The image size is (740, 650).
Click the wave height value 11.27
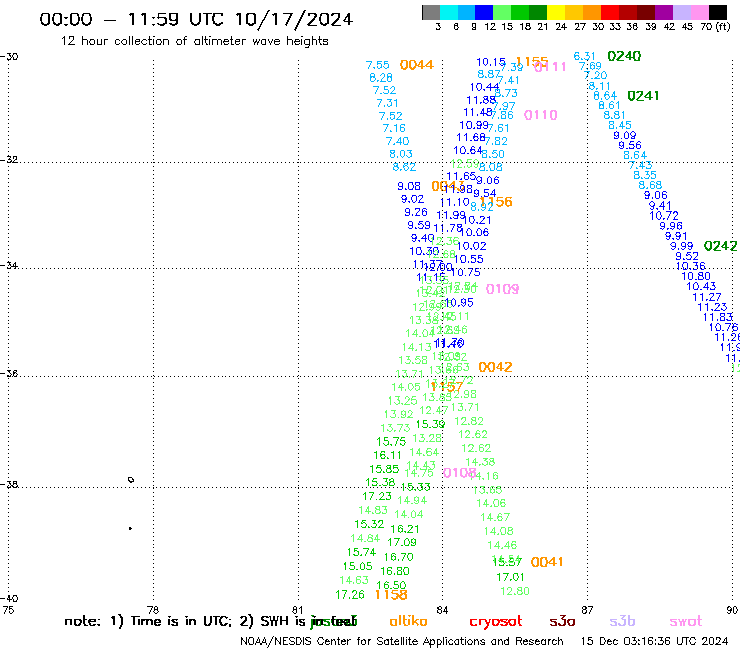[x=707, y=297]
